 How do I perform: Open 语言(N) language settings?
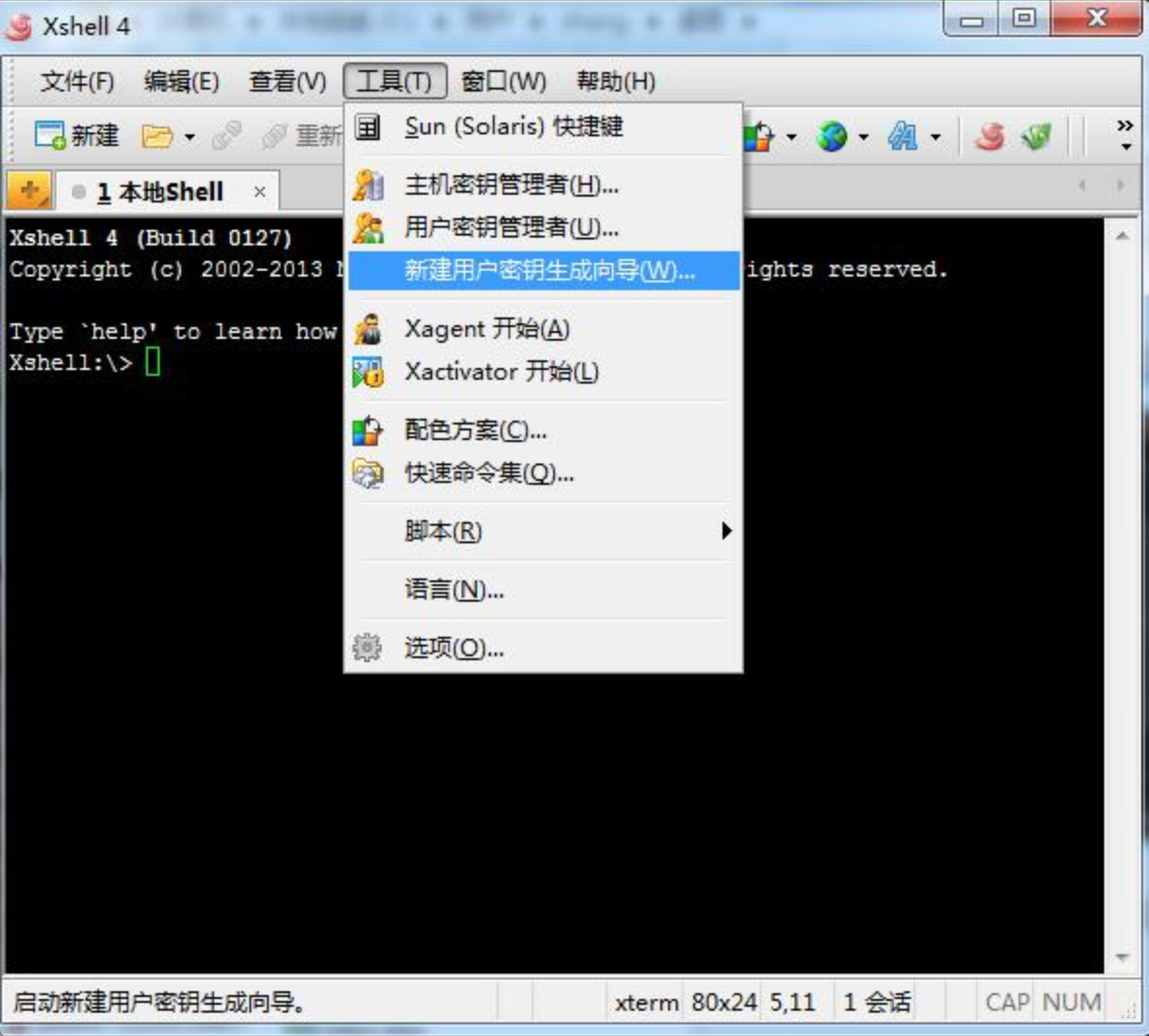543,590
